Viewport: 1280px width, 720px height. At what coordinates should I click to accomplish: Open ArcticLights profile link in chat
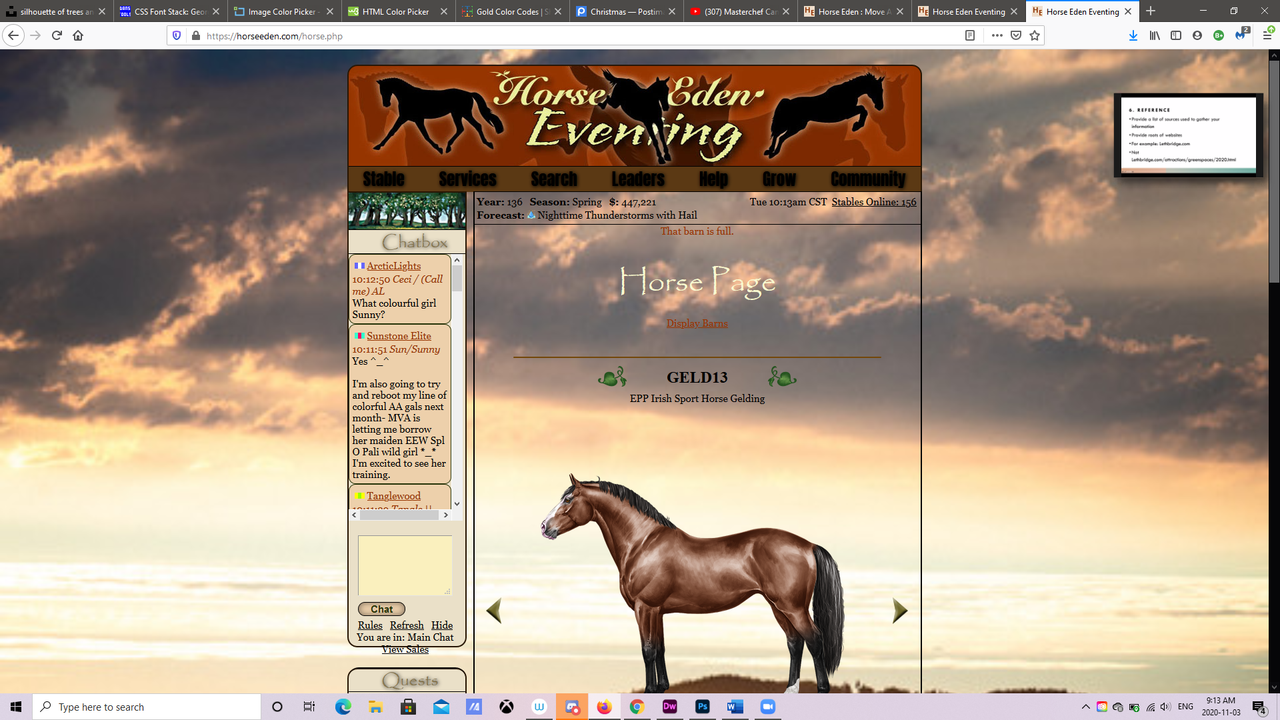(393, 266)
